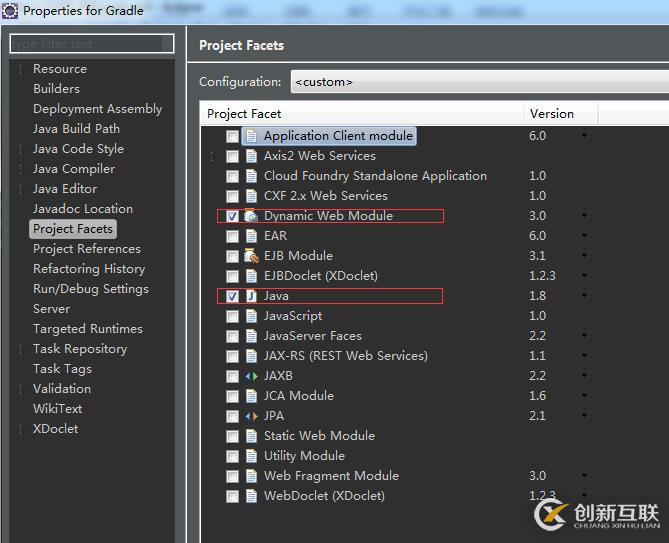Expand the Java Code Style node
Screen dimensions: 669x543
(x=20, y=149)
